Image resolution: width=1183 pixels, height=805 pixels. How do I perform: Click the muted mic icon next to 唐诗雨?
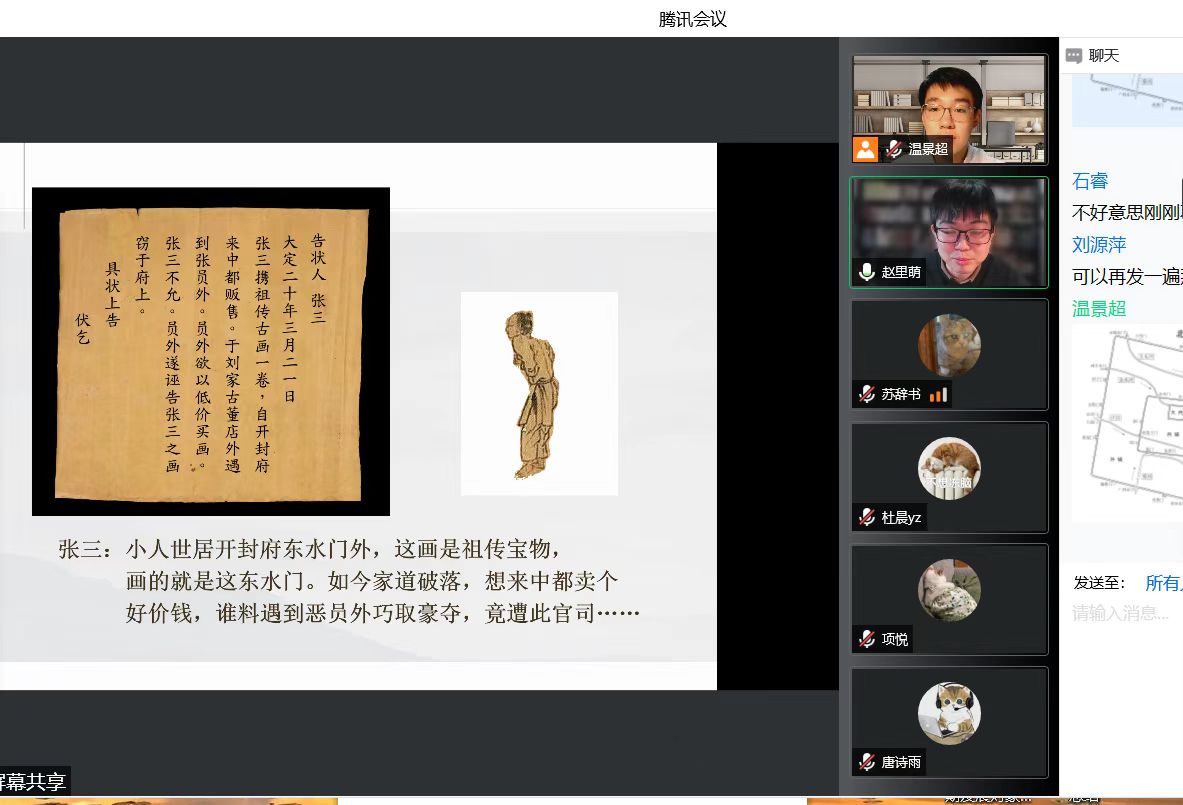(x=866, y=762)
